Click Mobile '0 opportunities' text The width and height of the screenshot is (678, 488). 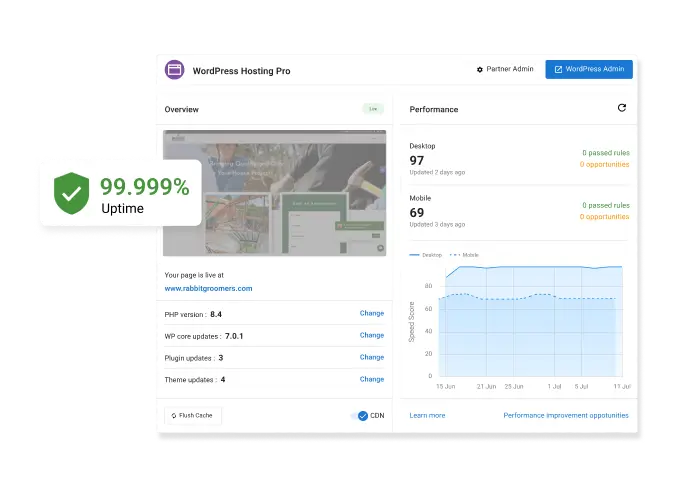pyautogui.click(x=604, y=217)
